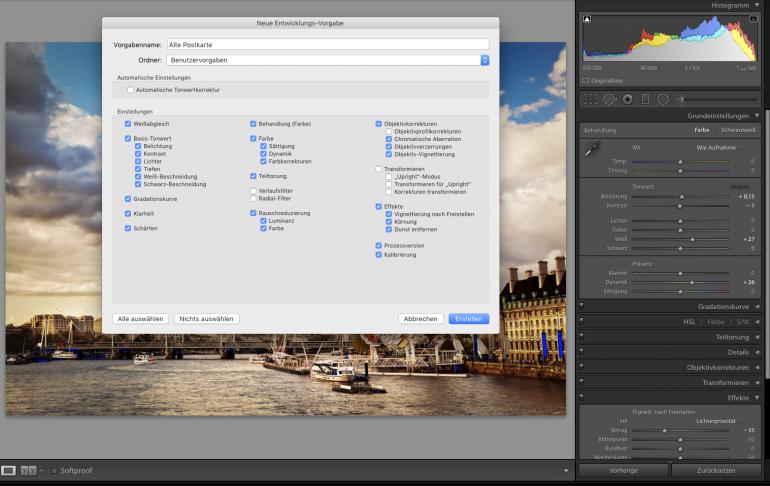Enable Automatische Tonwertkorrektur checkbox
770x486 pixels.
click(130, 90)
